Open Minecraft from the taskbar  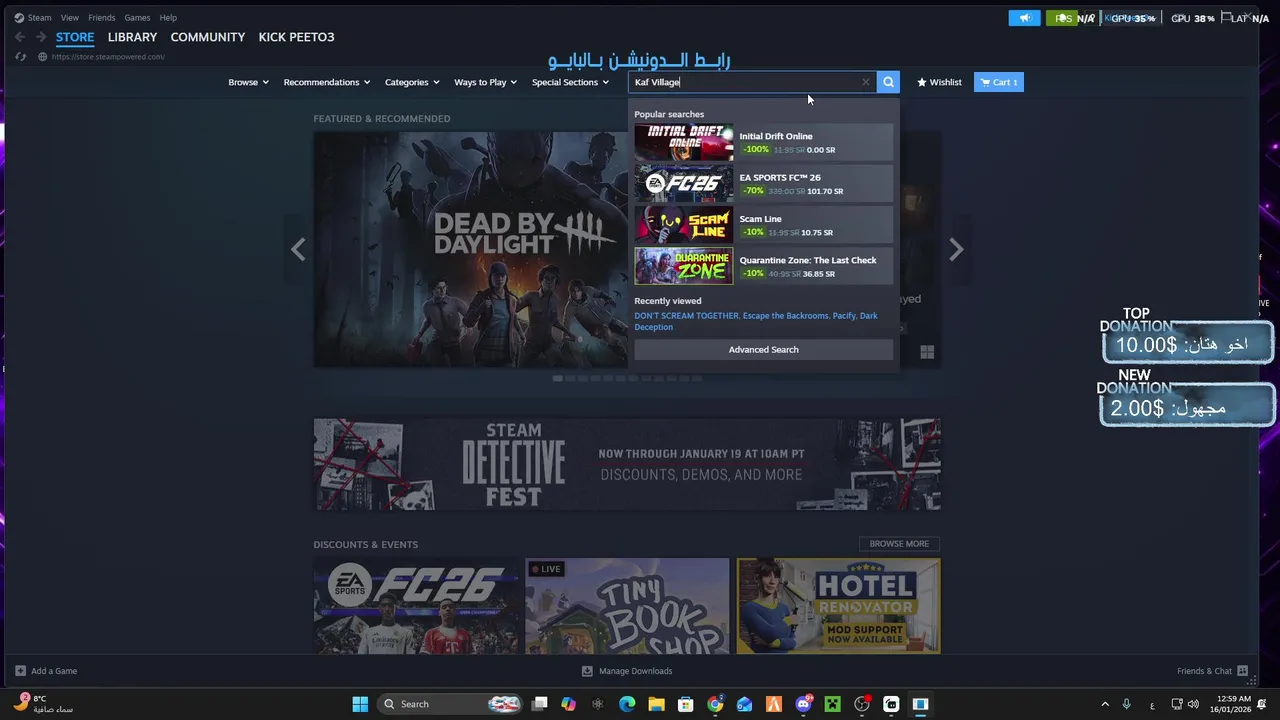tap(832, 704)
